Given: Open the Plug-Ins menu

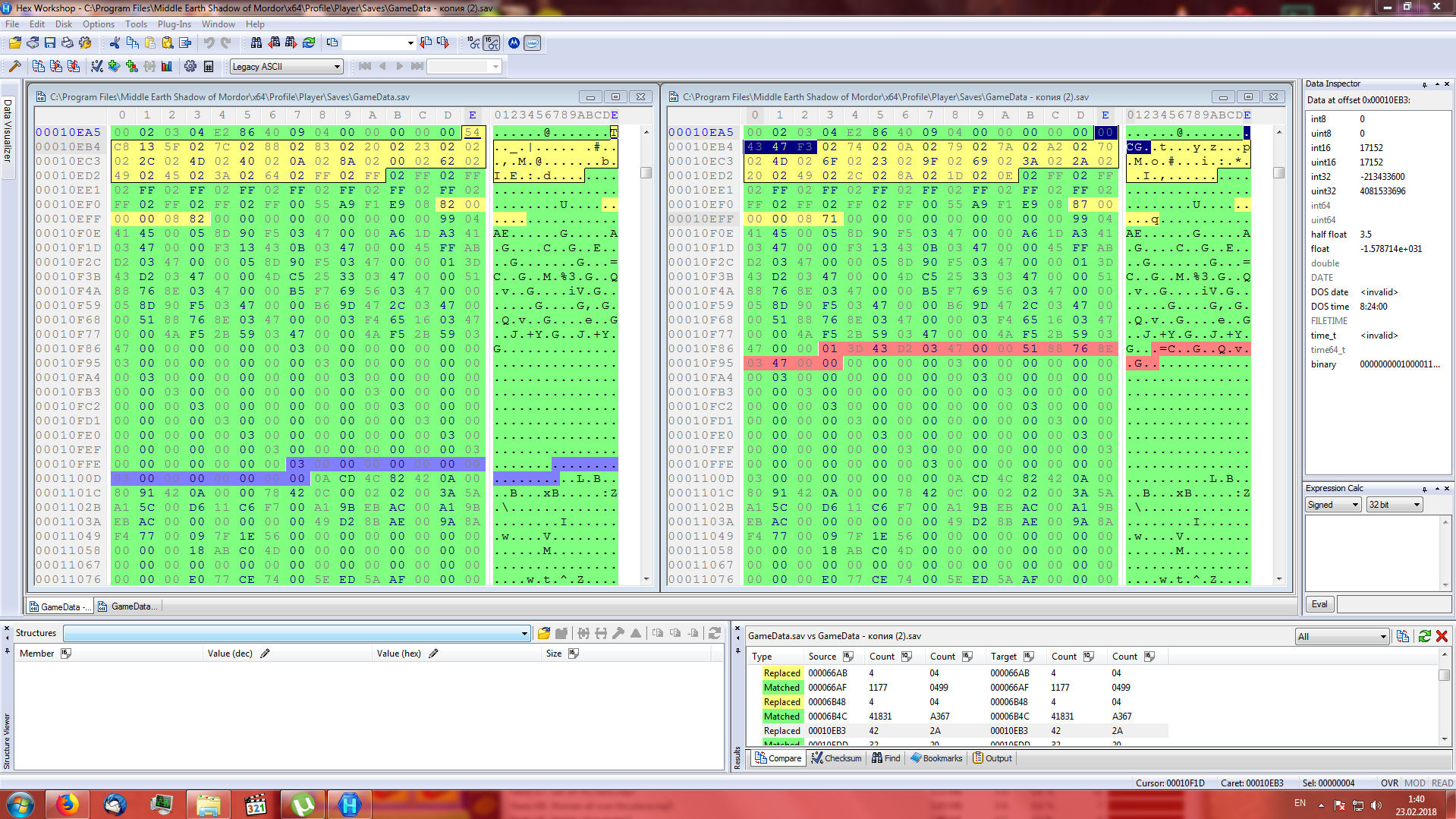Looking at the screenshot, I should click(x=175, y=24).
